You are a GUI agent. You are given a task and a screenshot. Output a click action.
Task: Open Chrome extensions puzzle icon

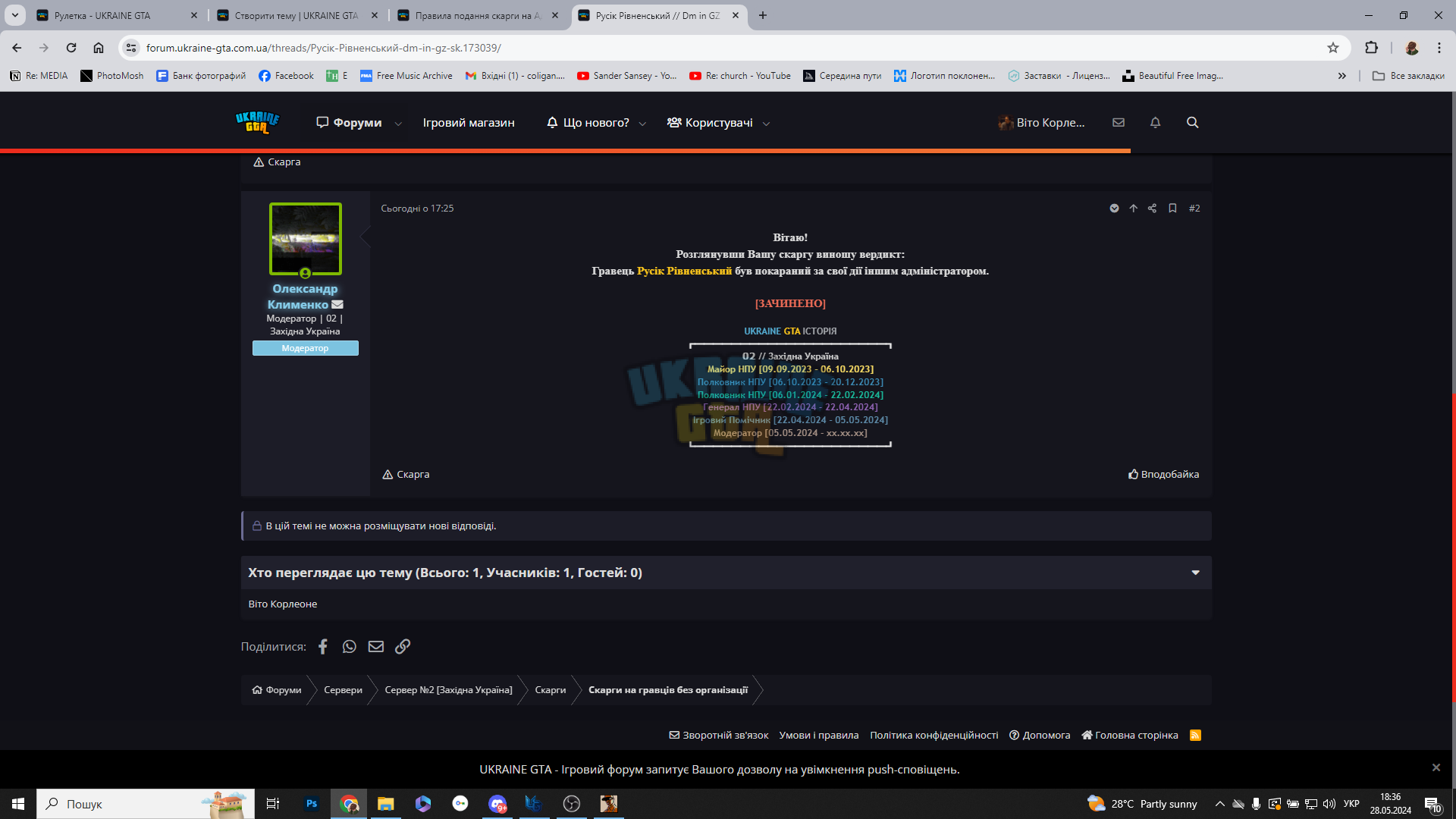[1372, 48]
